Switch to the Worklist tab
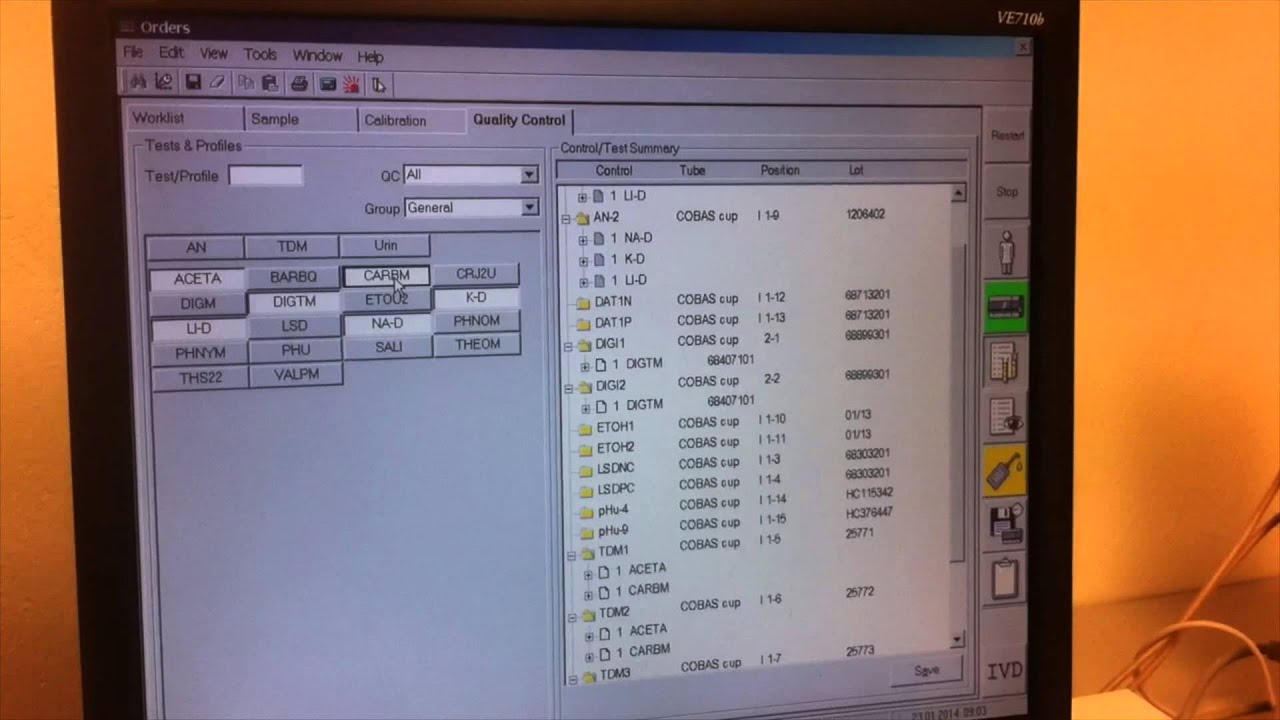Viewport: 1280px width, 720px height. [185, 118]
